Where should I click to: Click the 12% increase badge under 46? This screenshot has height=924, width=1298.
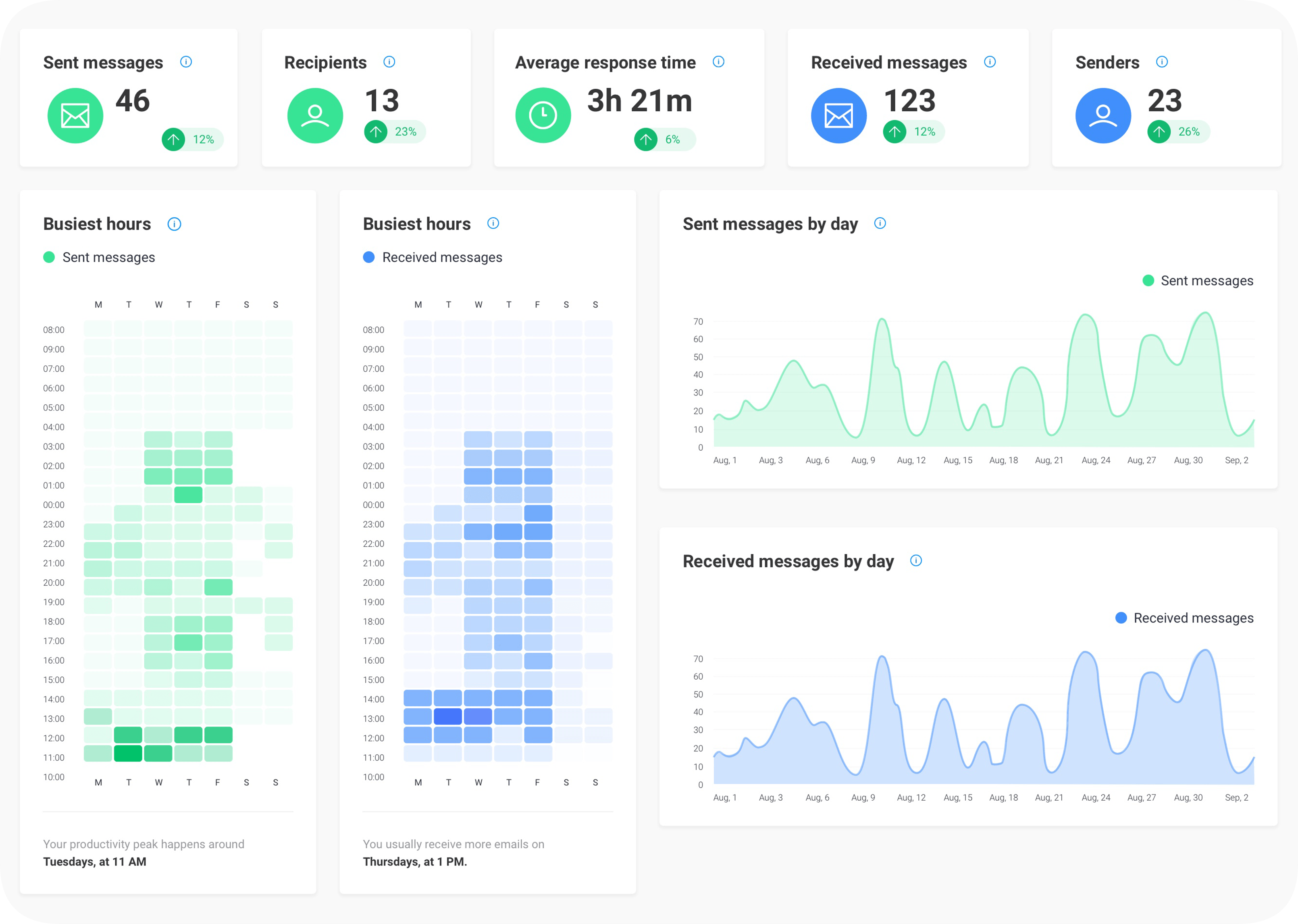(x=192, y=139)
